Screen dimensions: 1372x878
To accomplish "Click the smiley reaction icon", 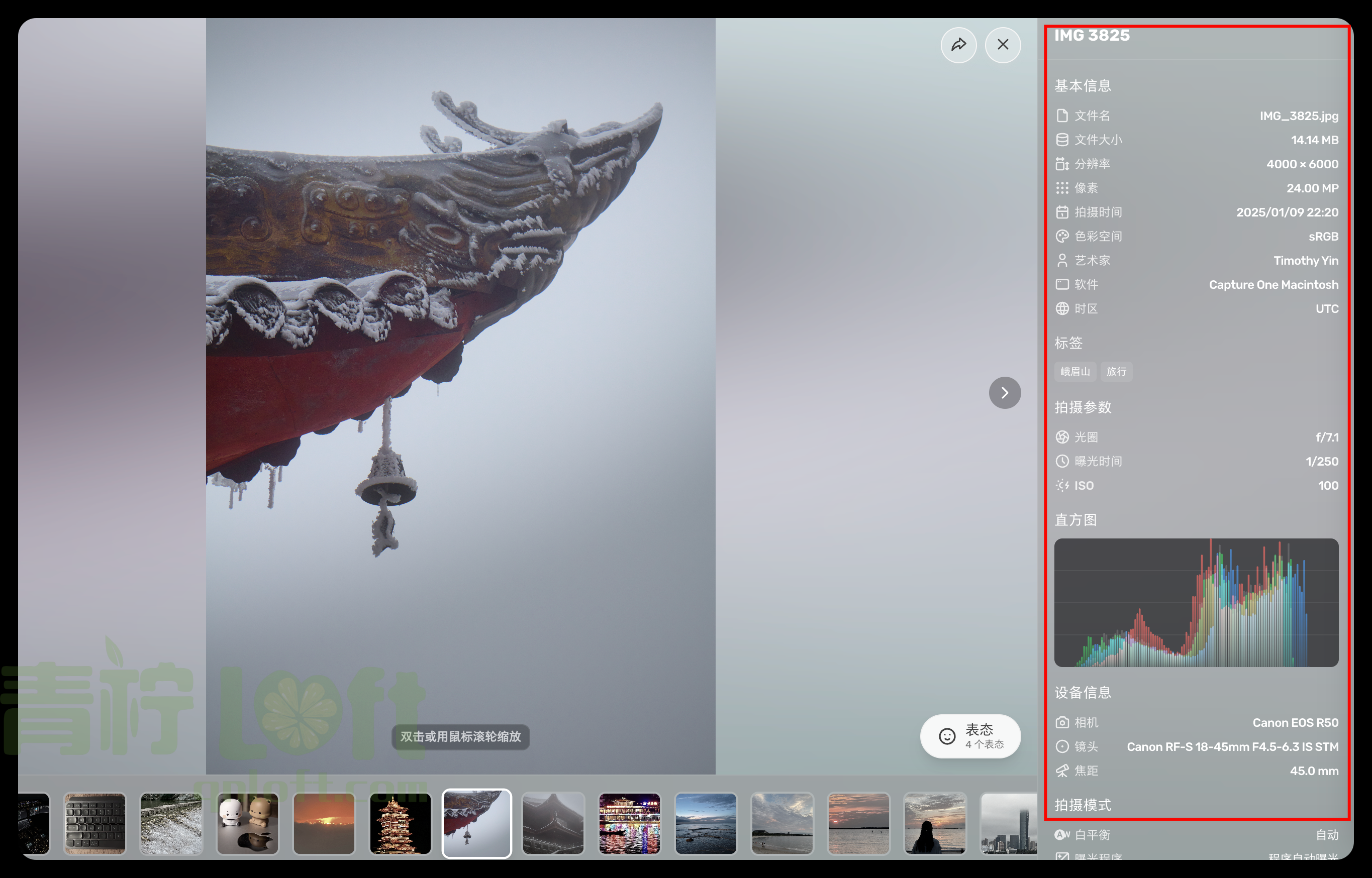I will click(x=947, y=736).
